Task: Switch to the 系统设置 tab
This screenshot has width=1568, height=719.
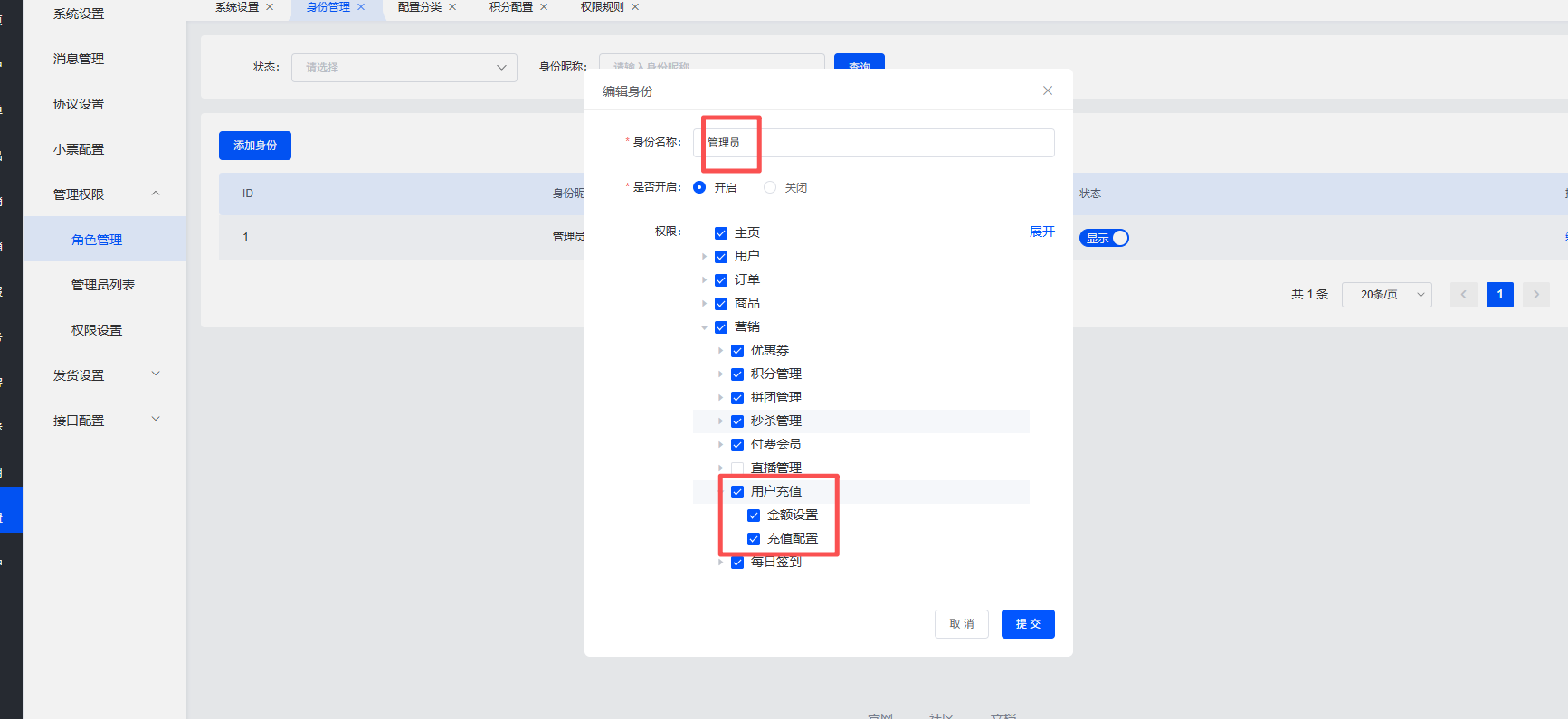Action: 237,7
